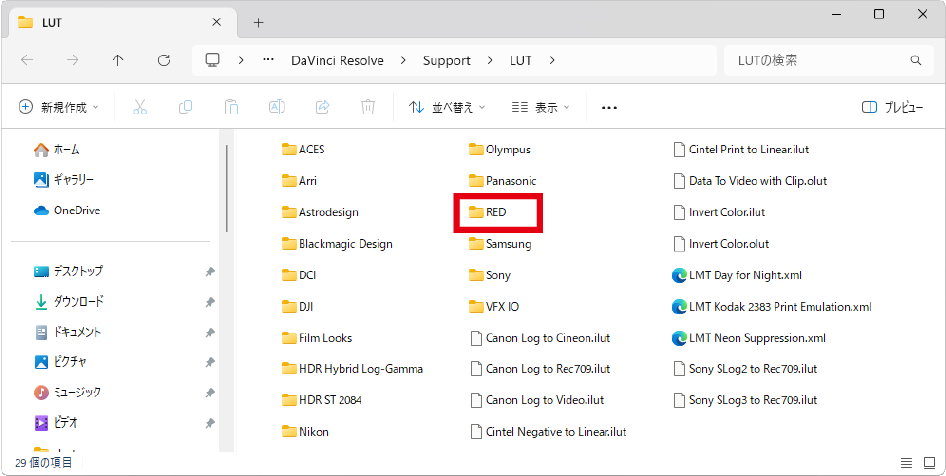Image resolution: width=946 pixels, height=476 pixels.
Task: Open the new tab plus button
Action: [258, 22]
